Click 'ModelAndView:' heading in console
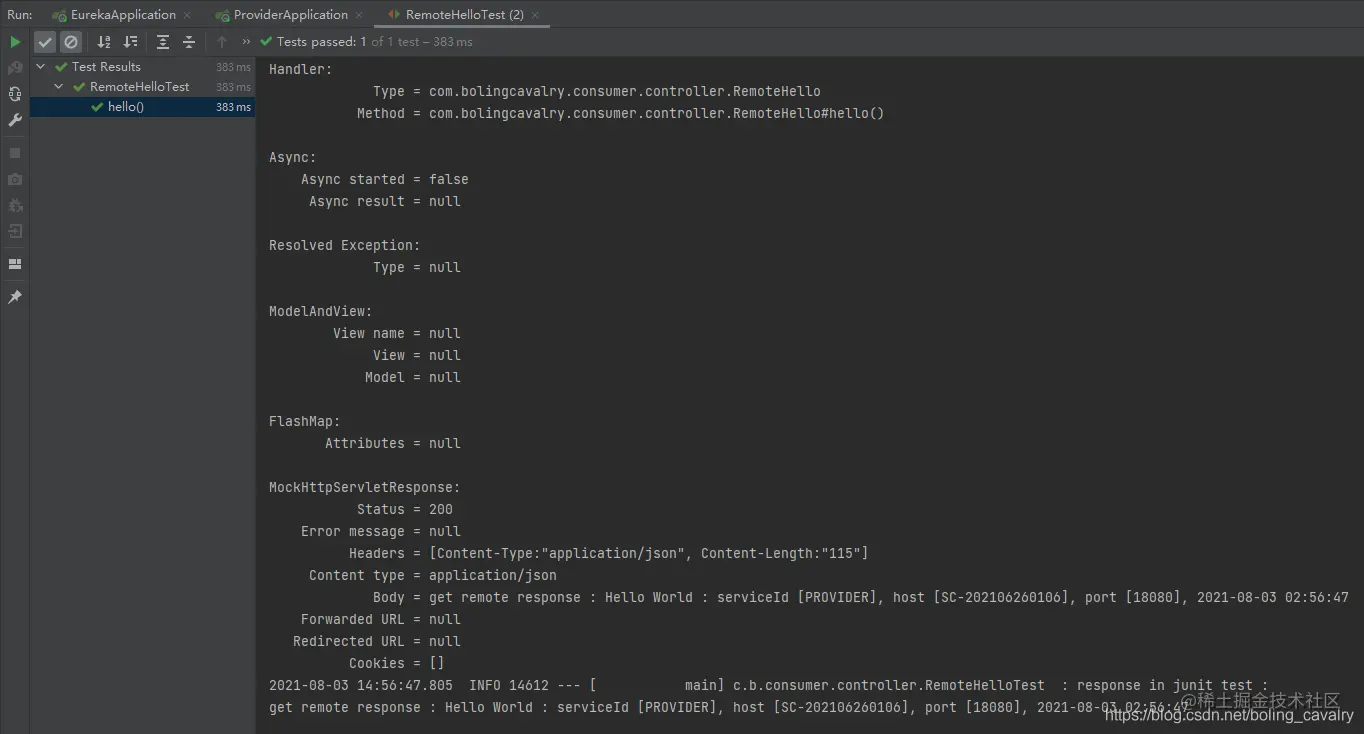 (x=321, y=311)
